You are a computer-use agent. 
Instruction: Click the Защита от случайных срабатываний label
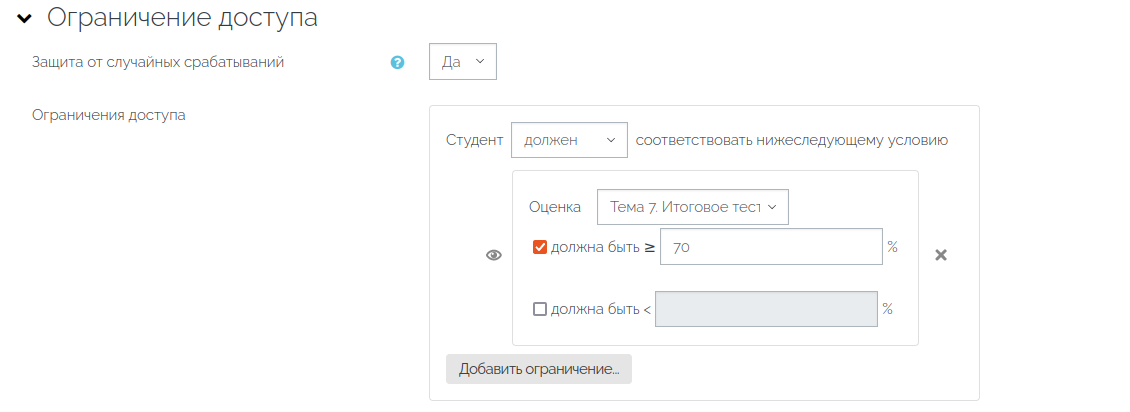[x=158, y=62]
